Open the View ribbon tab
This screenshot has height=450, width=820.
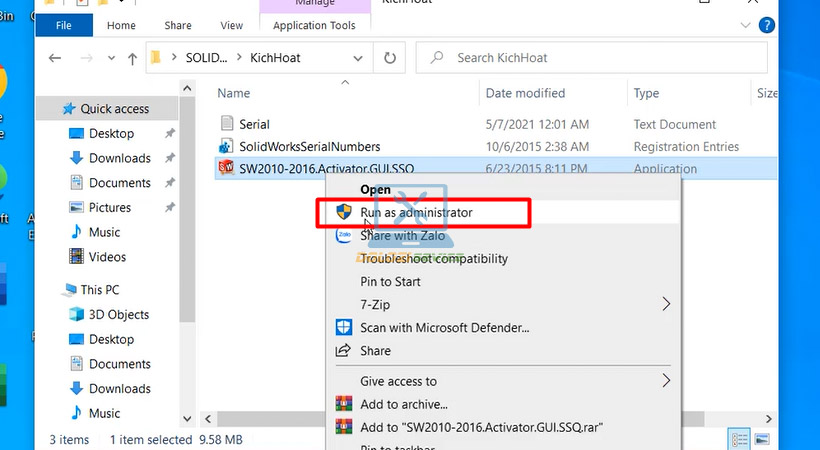click(x=231, y=25)
